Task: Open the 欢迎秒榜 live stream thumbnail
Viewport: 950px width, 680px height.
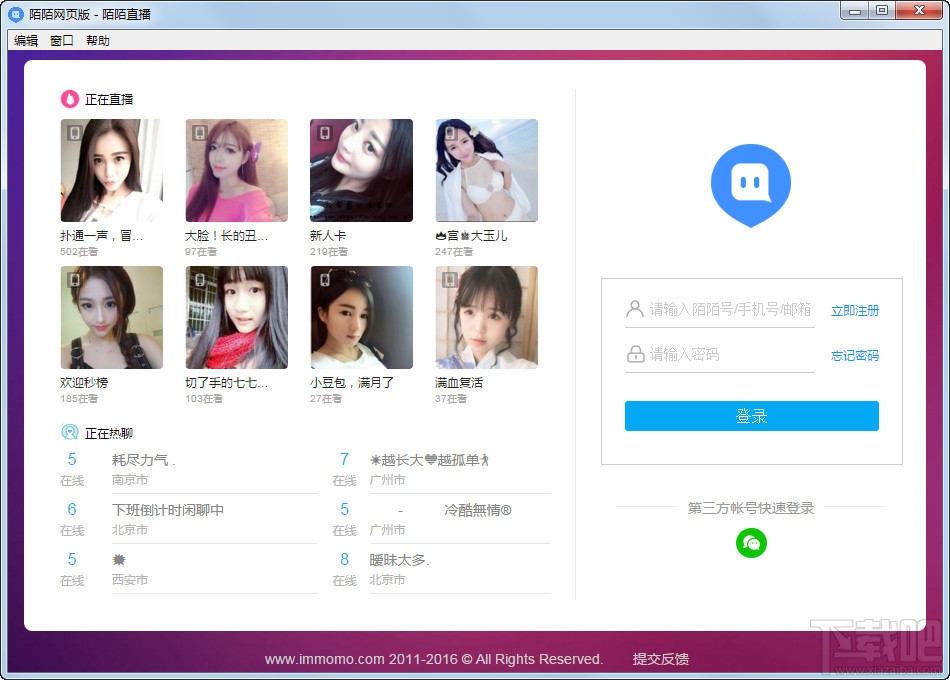Action: pos(111,318)
